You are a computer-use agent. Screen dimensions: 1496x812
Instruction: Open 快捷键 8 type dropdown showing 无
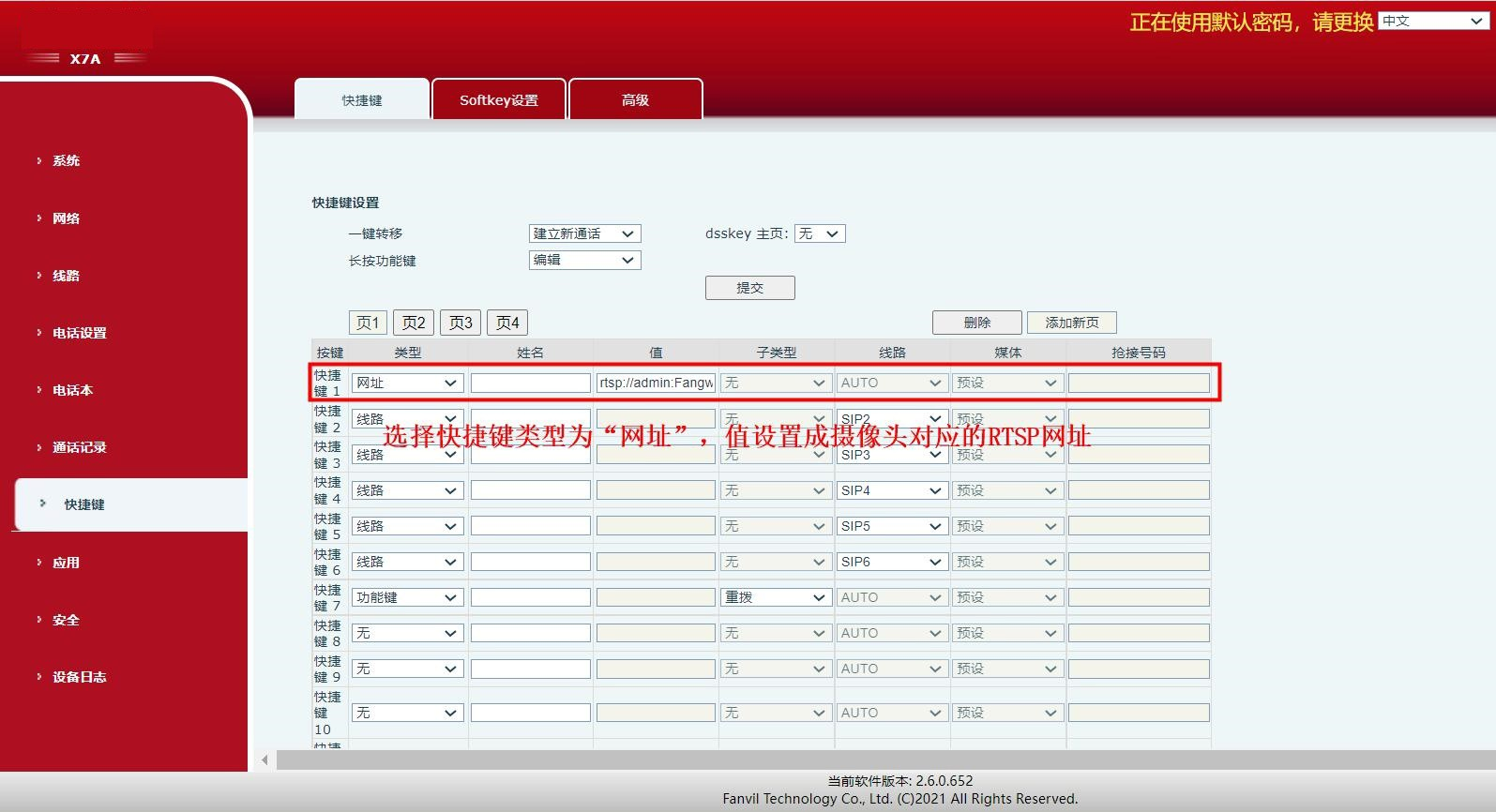407,633
